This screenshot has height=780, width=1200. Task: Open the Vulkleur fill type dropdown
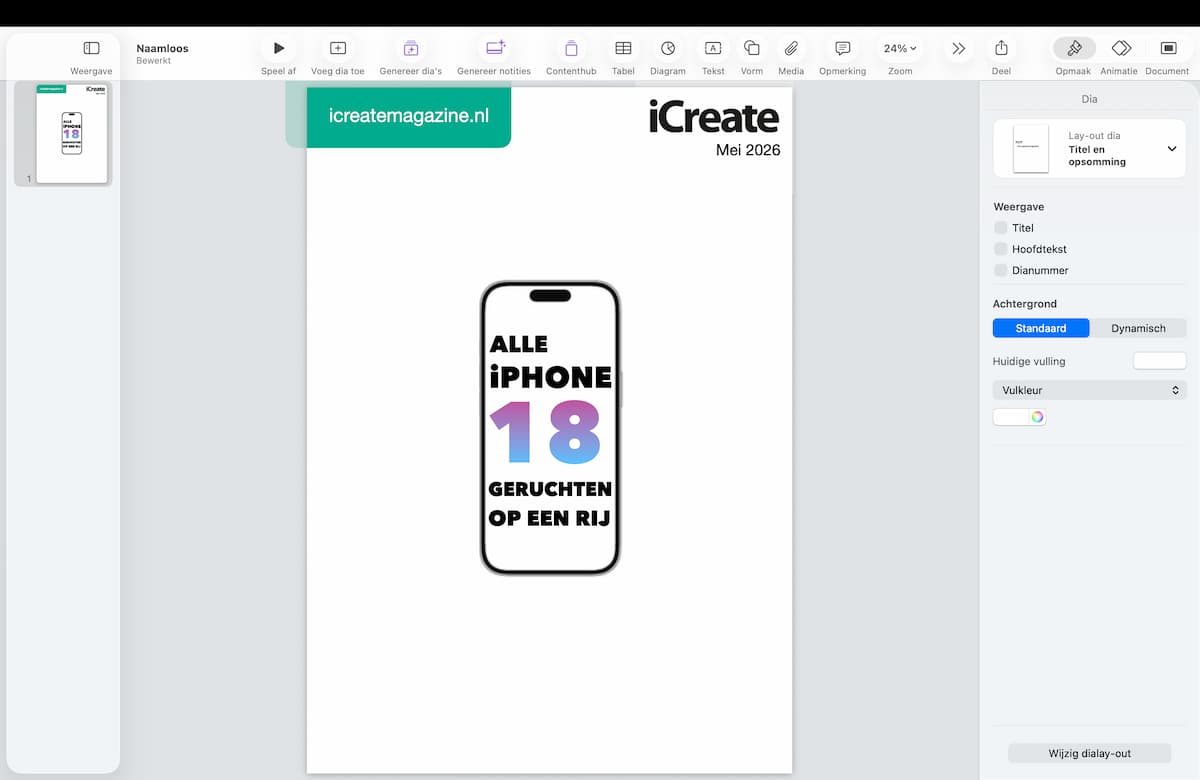(x=1089, y=390)
